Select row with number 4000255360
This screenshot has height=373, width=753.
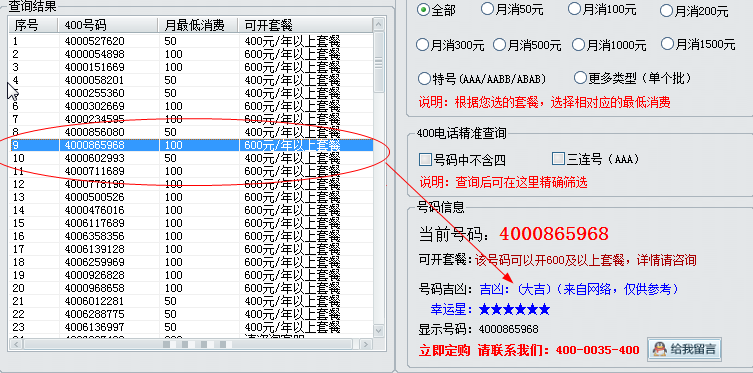tap(191, 93)
